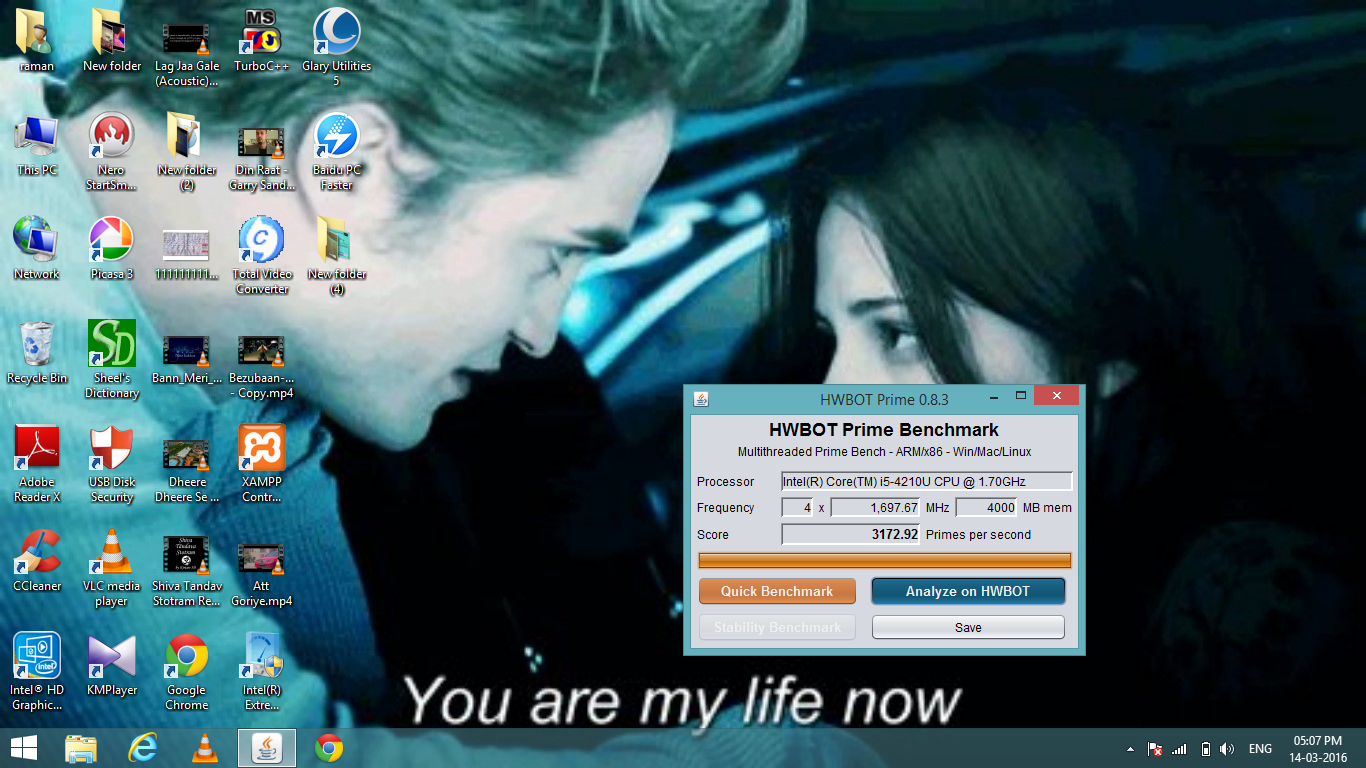Launch Baidu PC Faster shortcut
Image resolution: width=1366 pixels, height=768 pixels.
click(x=336, y=135)
